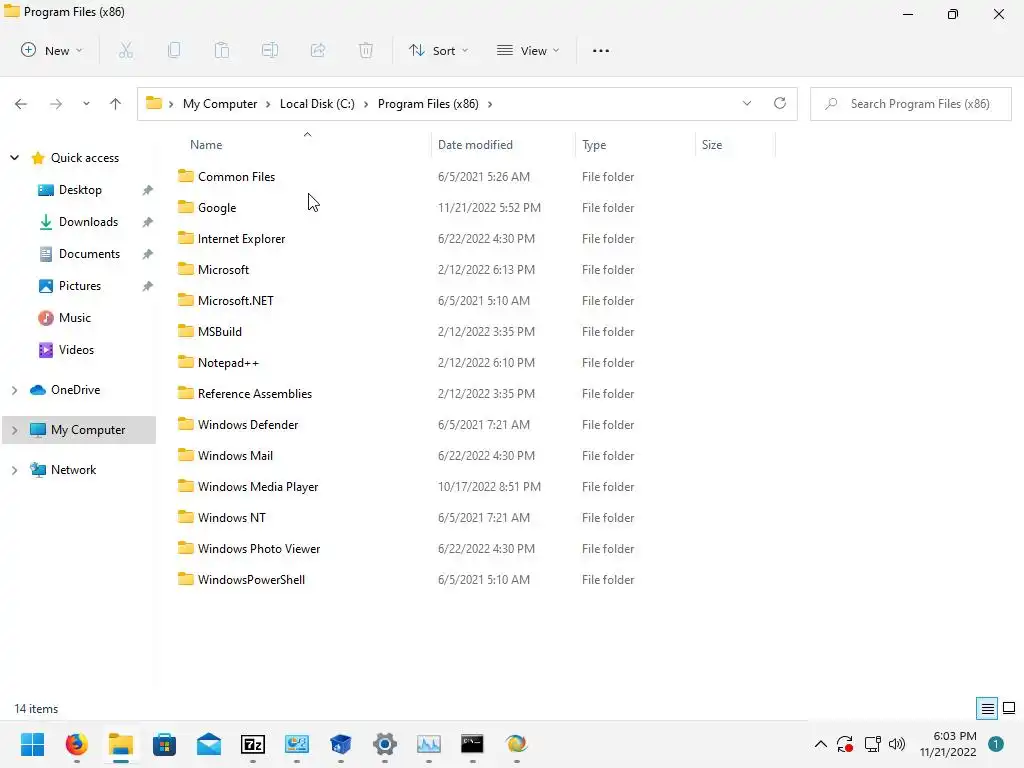Click Local Disk (C:) breadcrumb
1024x768 pixels.
[x=317, y=104]
